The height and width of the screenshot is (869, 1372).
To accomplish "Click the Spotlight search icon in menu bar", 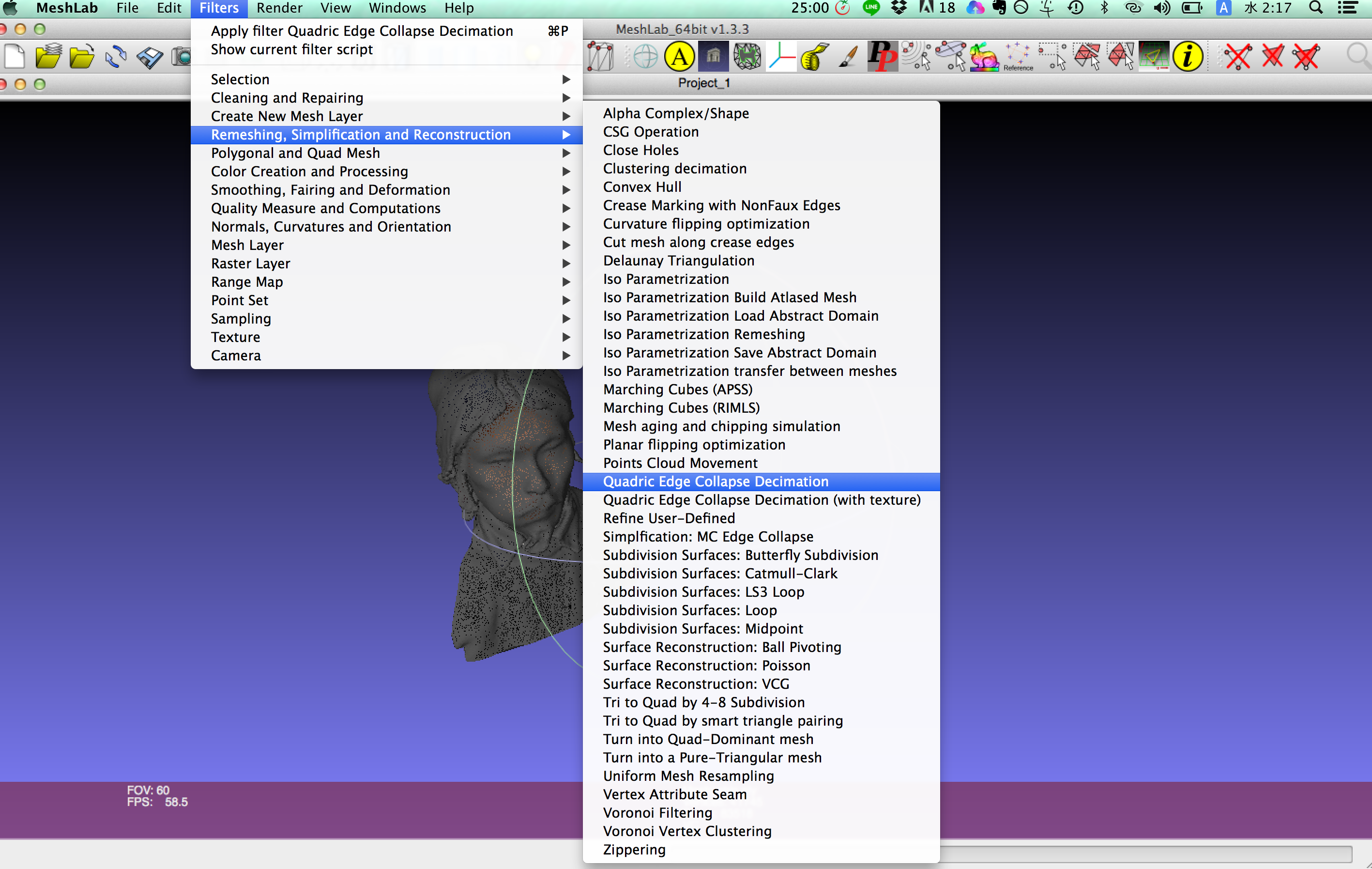I will (1316, 8).
